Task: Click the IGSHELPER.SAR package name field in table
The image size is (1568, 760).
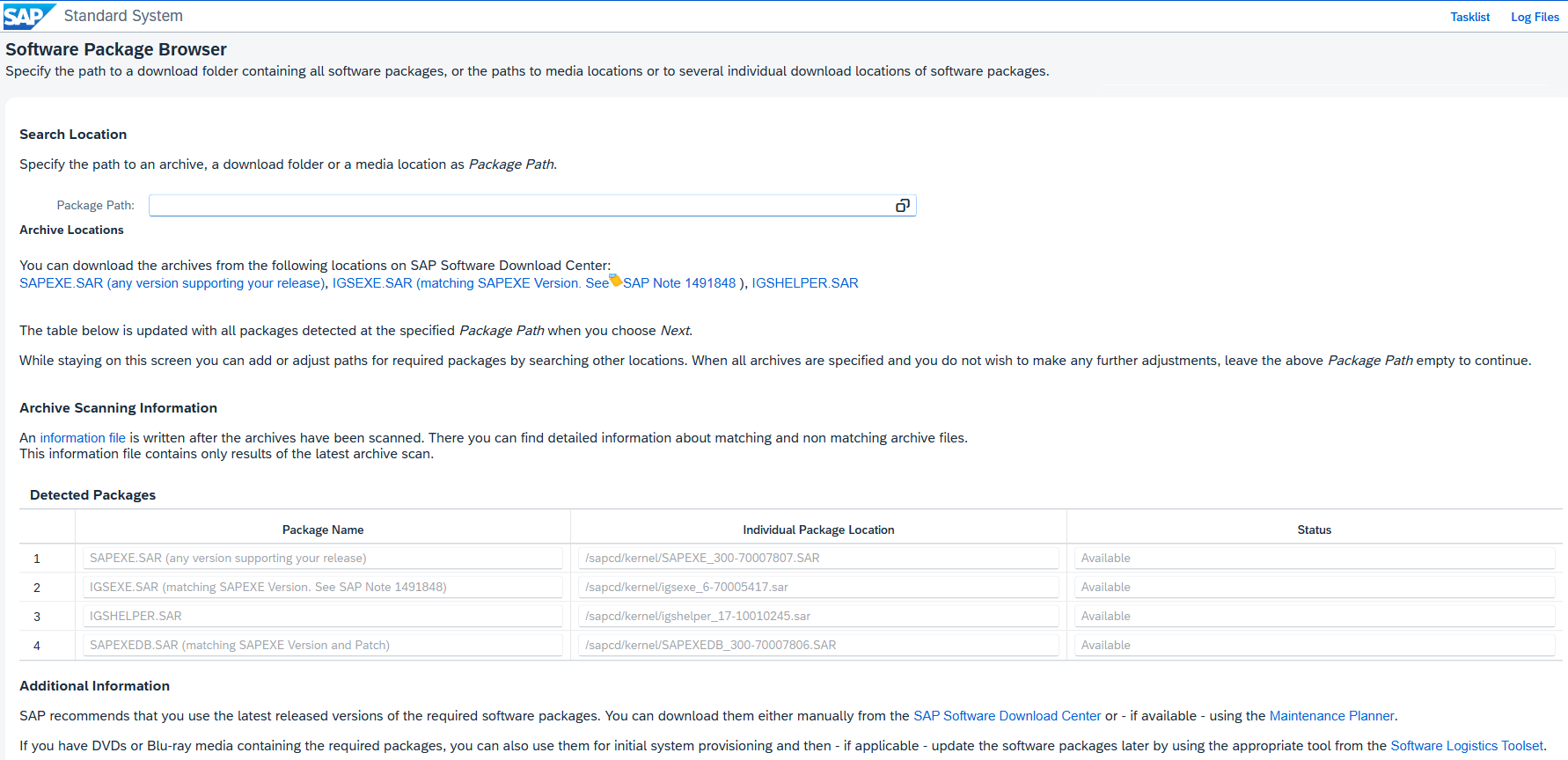Action: coord(323,616)
